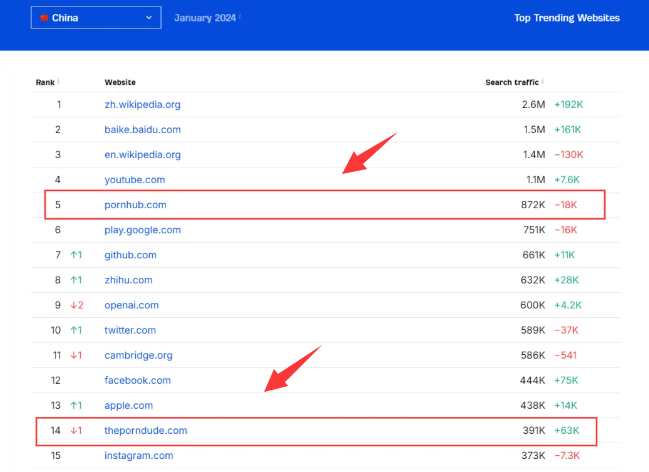Click the 444K traffic value
Screen dimensions: 649x472
click(x=533, y=380)
